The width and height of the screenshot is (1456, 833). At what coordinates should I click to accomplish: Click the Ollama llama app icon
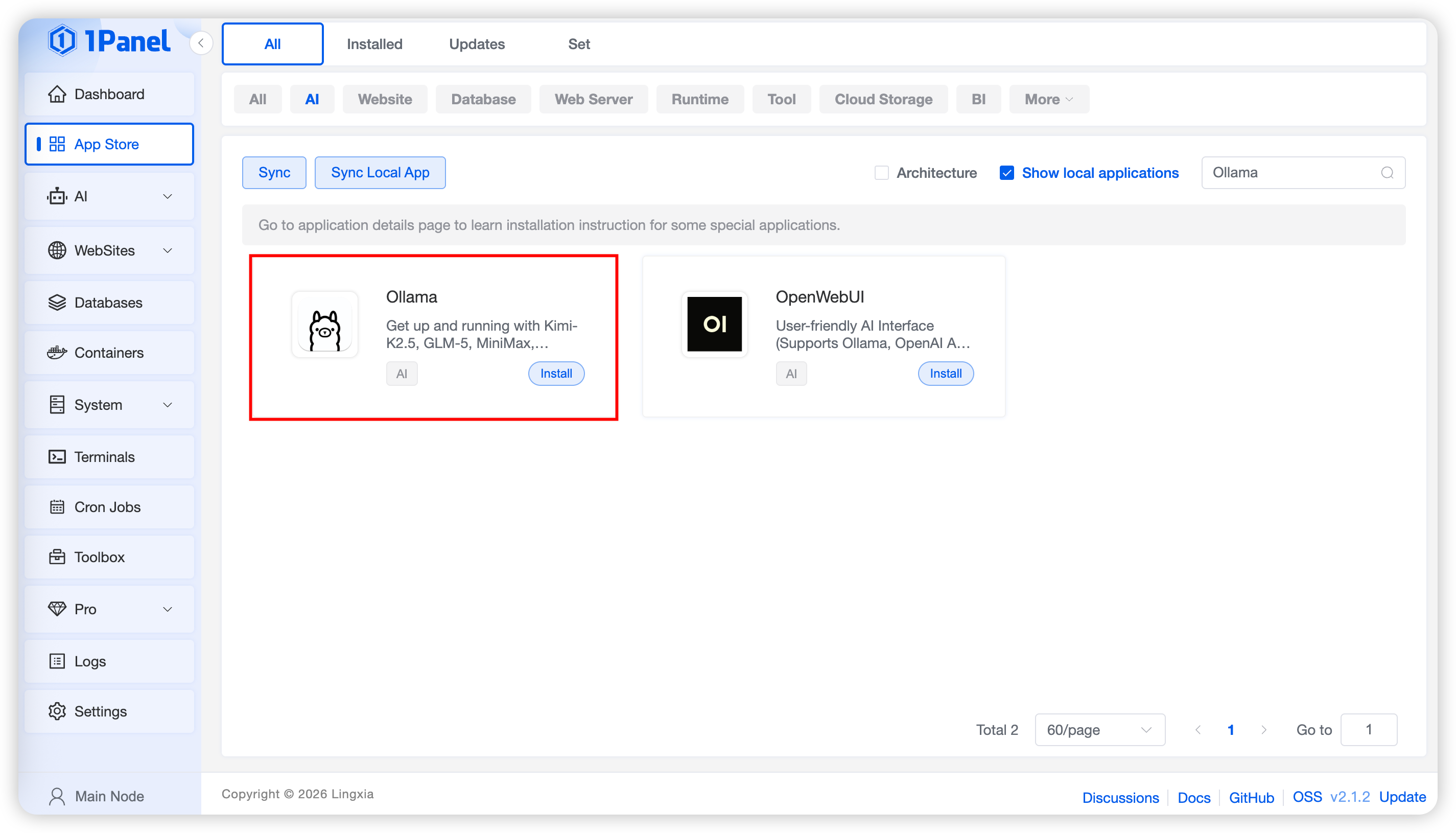(x=324, y=325)
